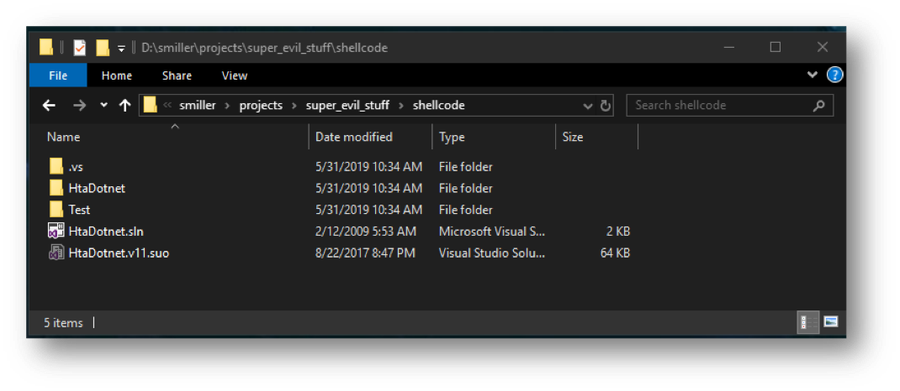The height and width of the screenshot is (391, 900).
Task: Open the File menu
Action: 58,75
